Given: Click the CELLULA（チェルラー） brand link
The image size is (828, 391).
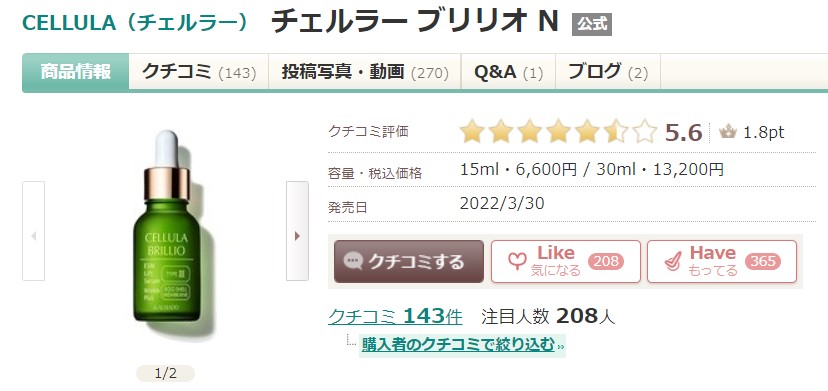Looking at the screenshot, I should pos(135,23).
